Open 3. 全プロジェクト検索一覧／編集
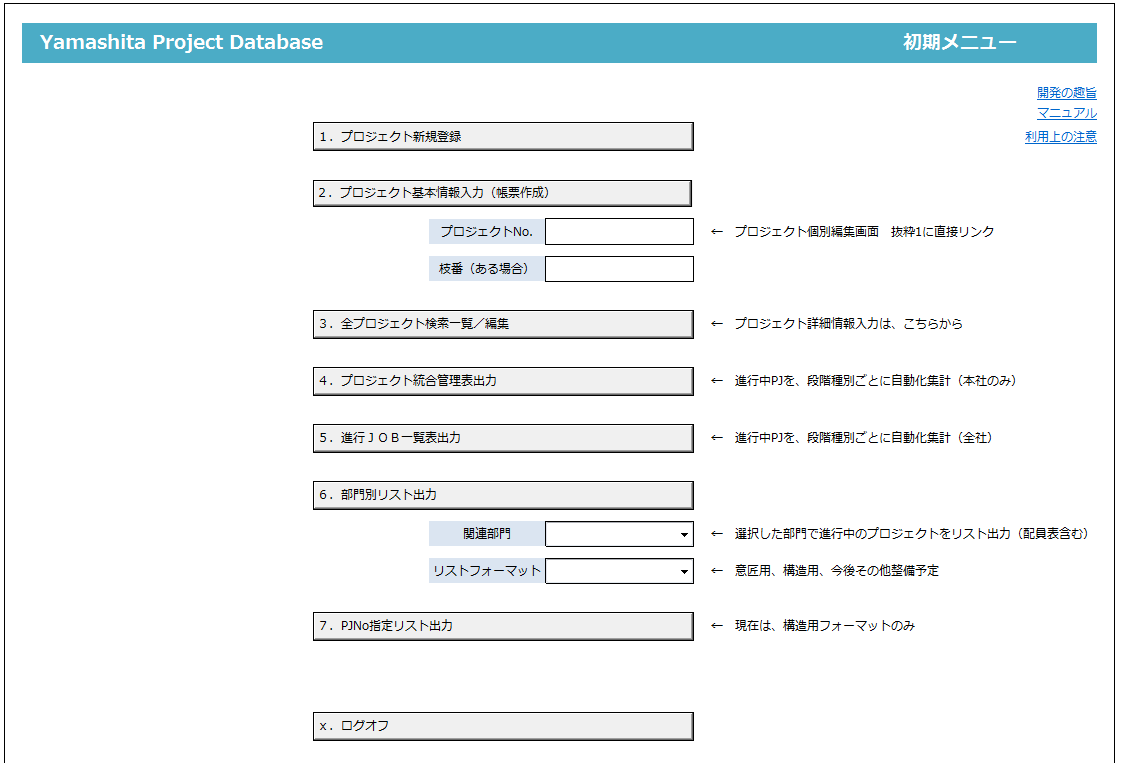 point(503,324)
